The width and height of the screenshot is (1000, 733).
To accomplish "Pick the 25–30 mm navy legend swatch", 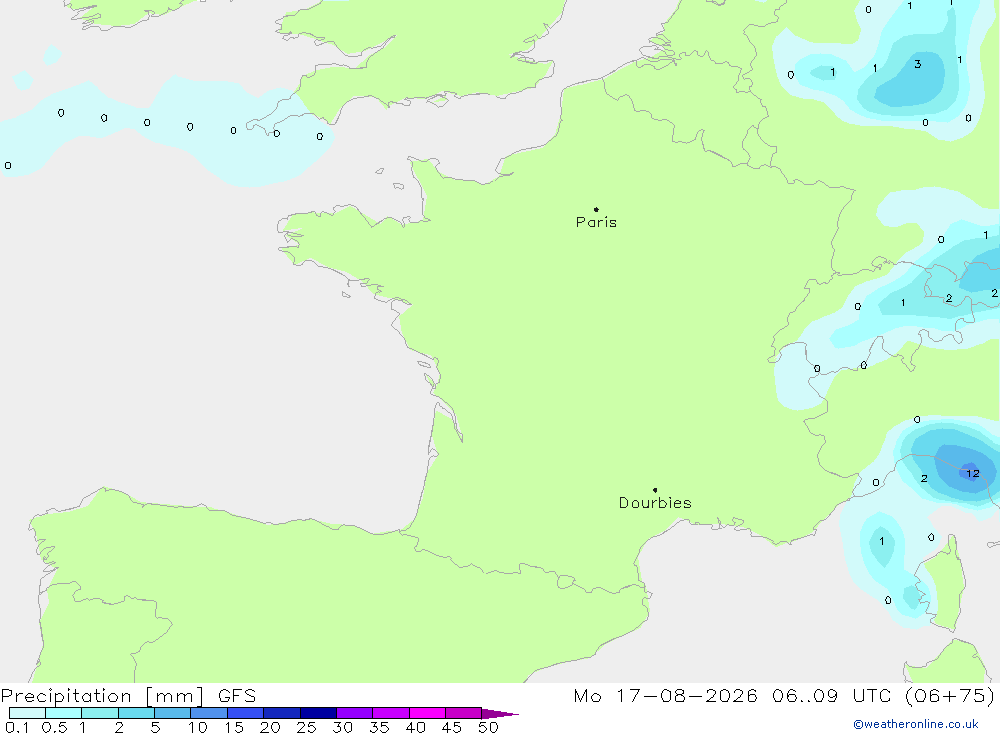I will [318, 713].
